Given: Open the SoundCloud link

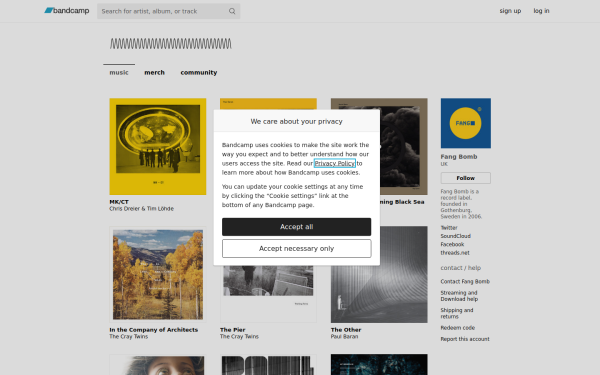Looking at the screenshot, I should pyautogui.click(x=455, y=236).
